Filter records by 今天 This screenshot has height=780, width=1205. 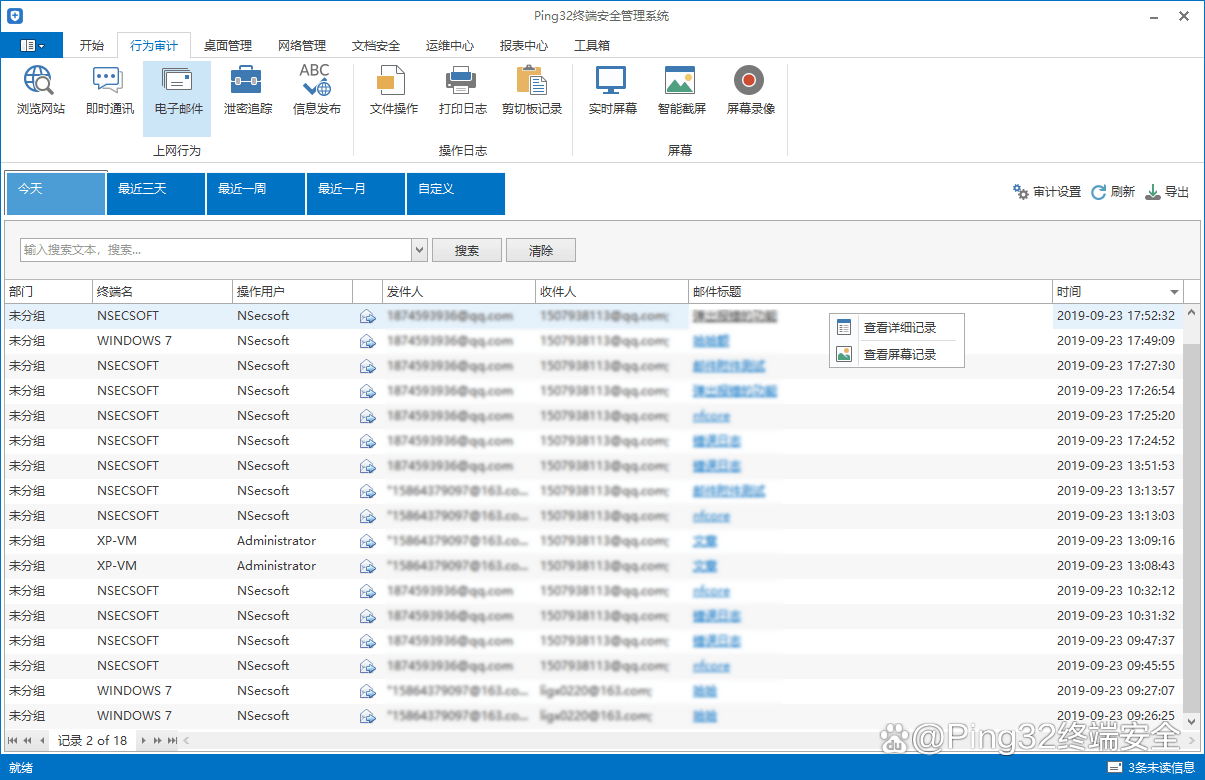[56, 193]
